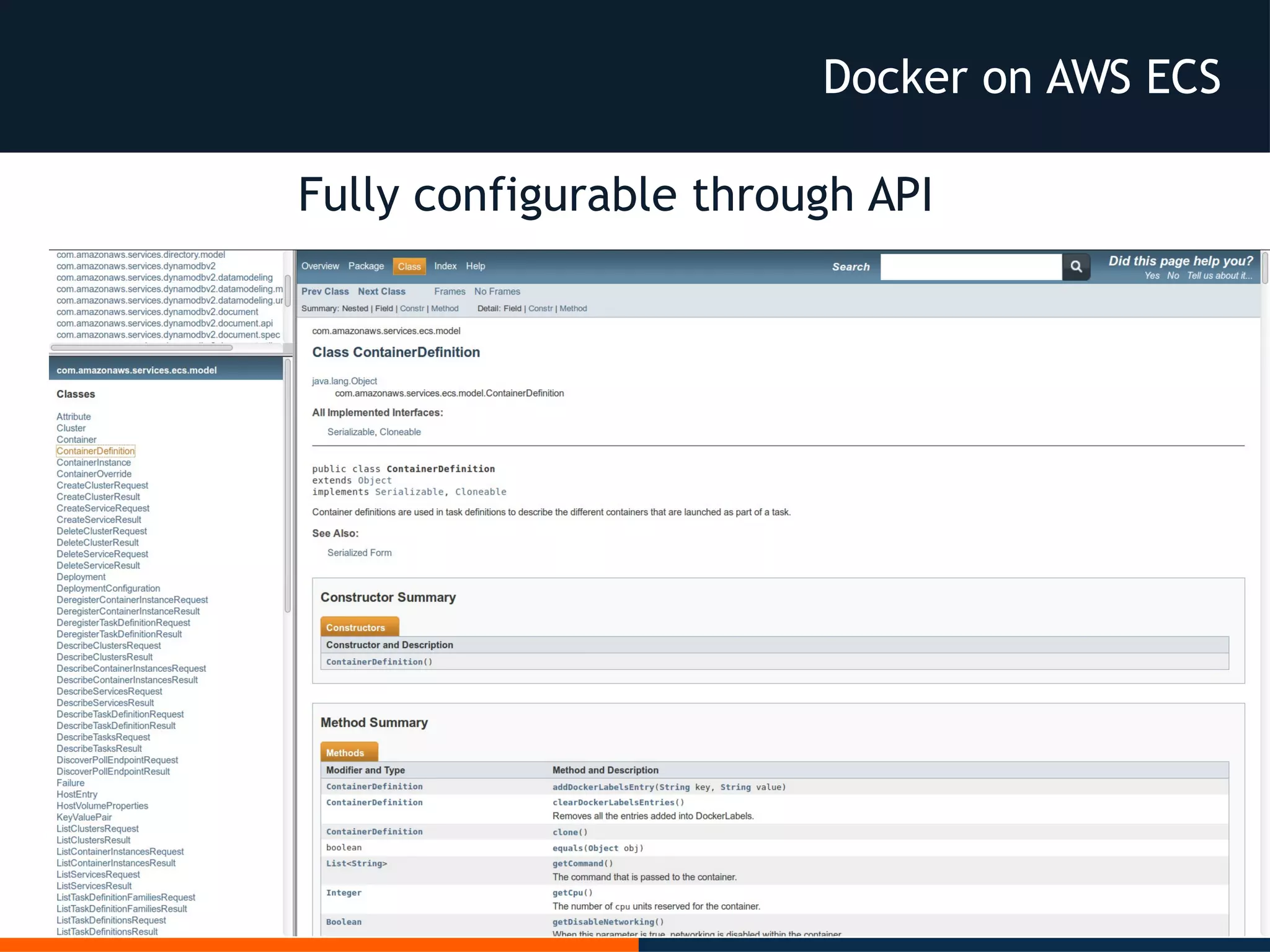The height and width of the screenshot is (952, 1270).
Task: Open the ContainerDefinition class in list
Action: click(95, 451)
